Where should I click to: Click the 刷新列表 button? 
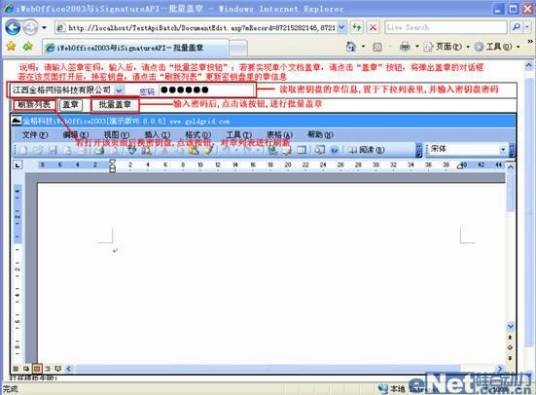[x=34, y=105]
